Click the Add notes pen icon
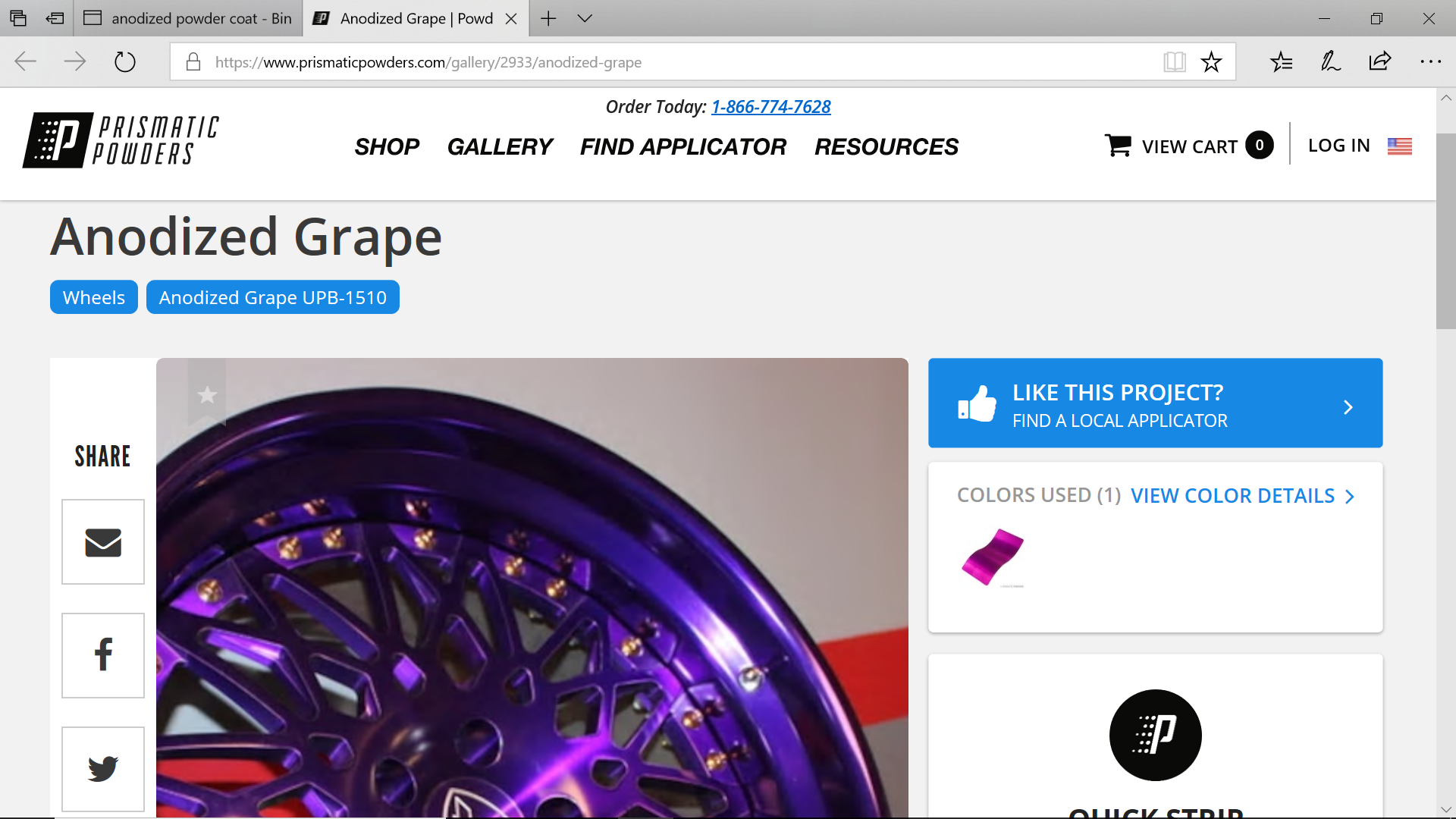This screenshot has height=819, width=1456. [x=1331, y=62]
